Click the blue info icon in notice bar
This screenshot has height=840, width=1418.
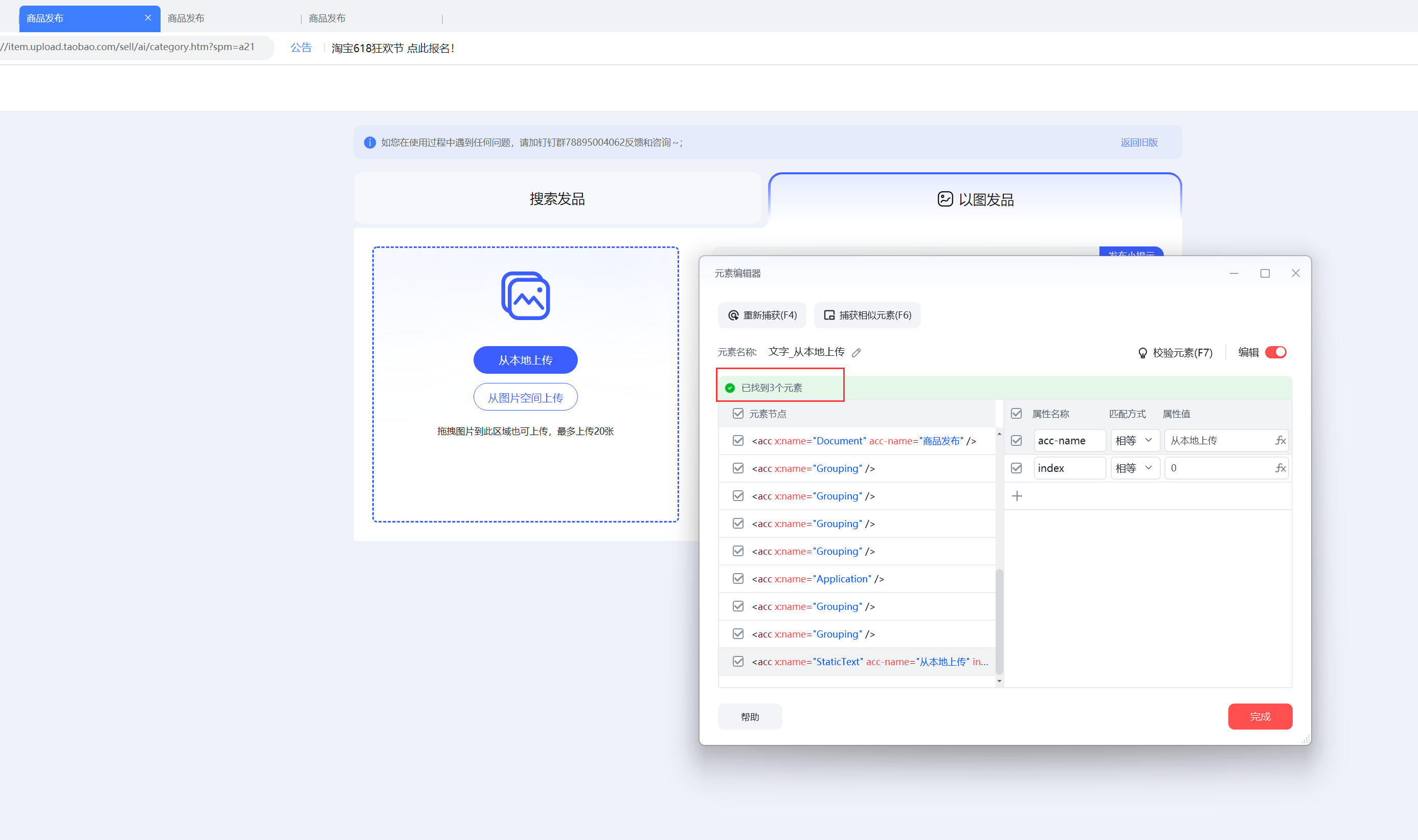tap(370, 143)
